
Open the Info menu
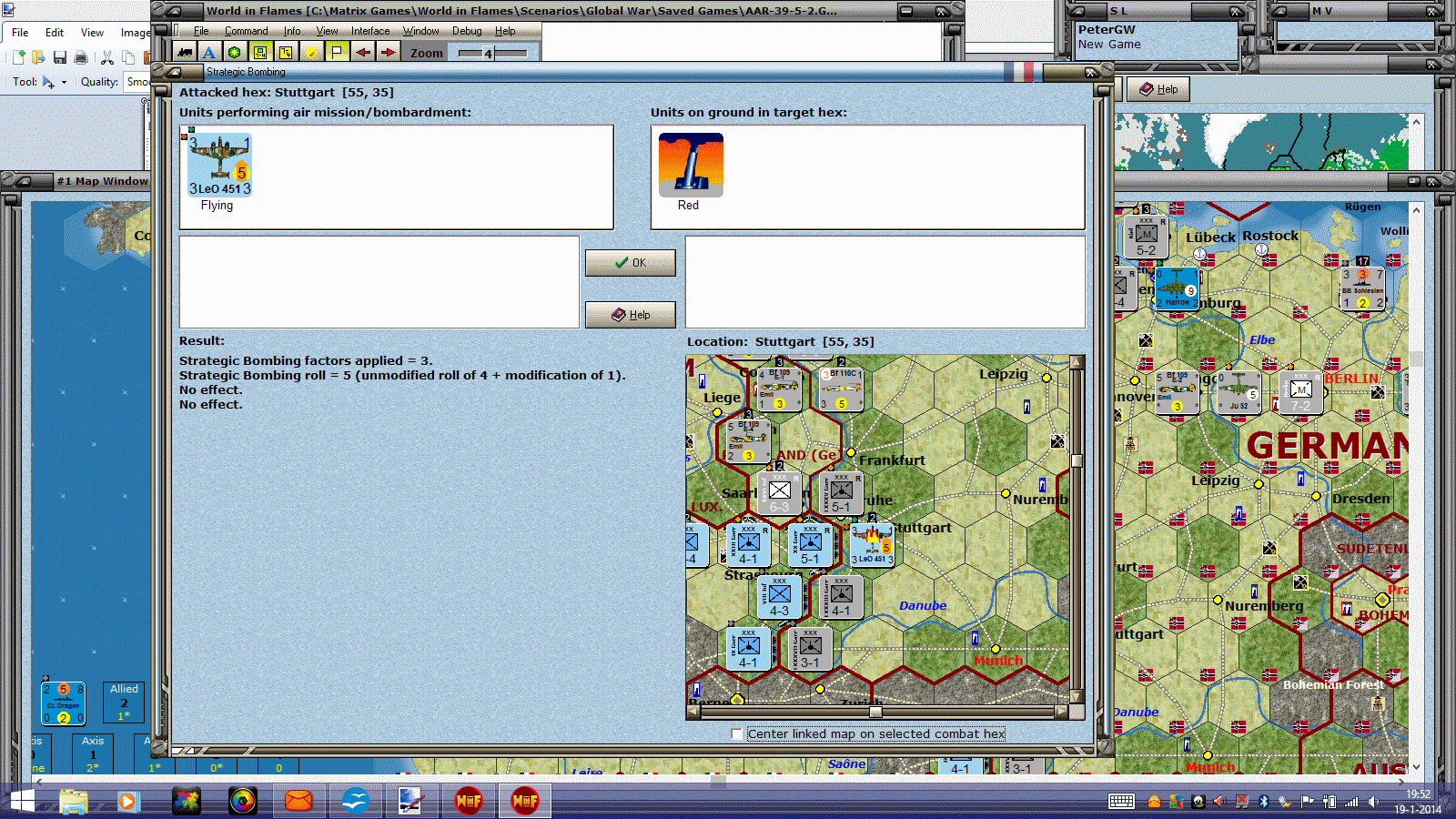[292, 31]
